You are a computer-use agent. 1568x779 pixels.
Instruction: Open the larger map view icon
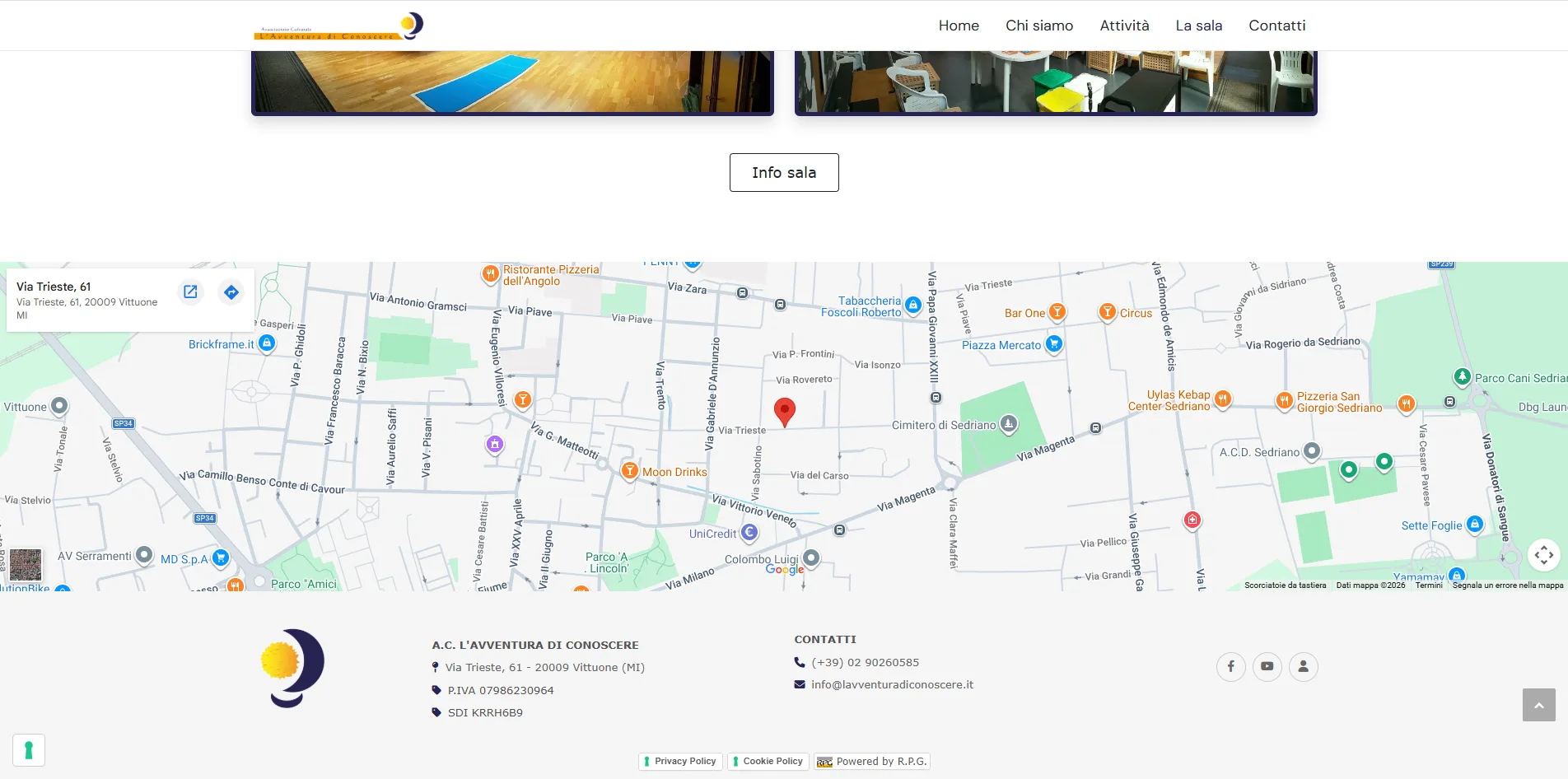(190, 292)
